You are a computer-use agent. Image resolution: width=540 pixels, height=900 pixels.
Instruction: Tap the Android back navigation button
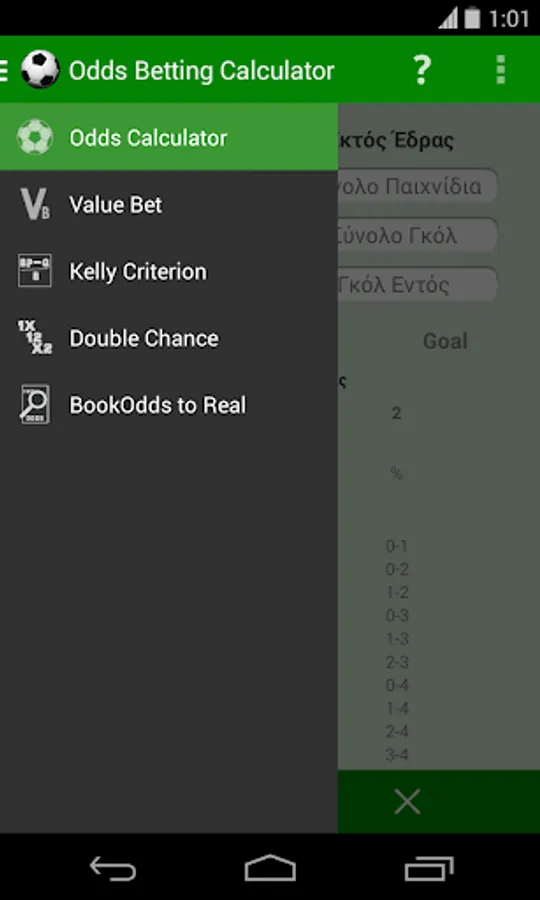point(112,868)
